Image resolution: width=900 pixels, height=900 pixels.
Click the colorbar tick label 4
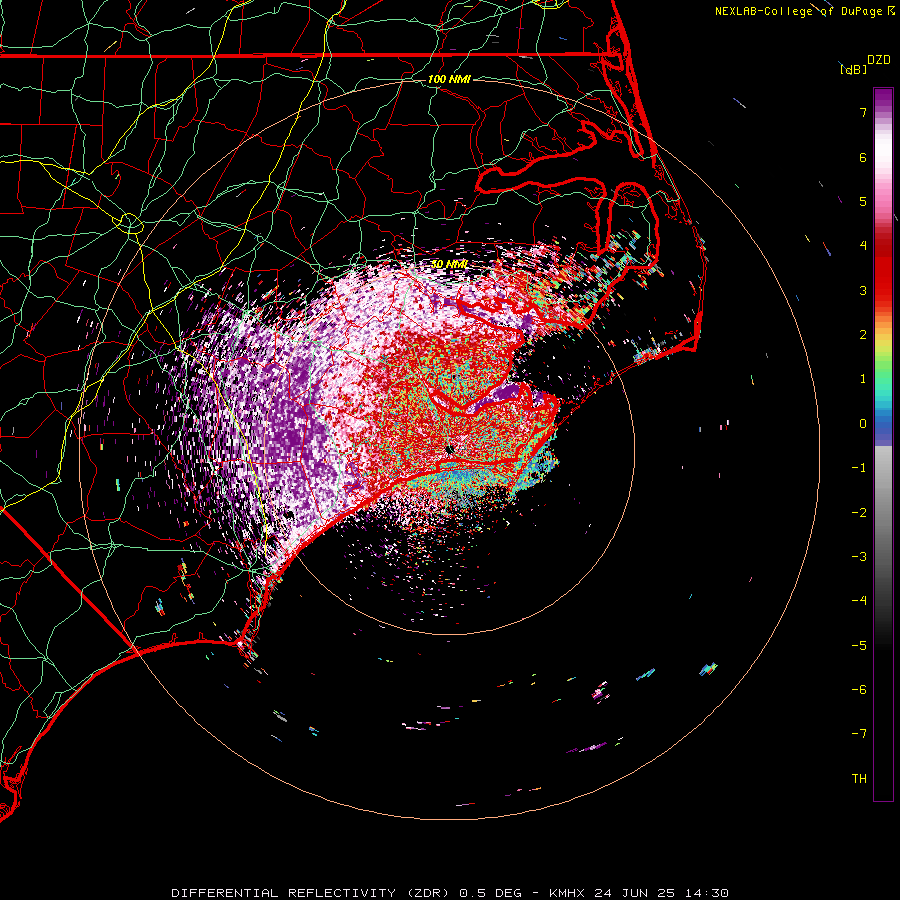click(863, 246)
